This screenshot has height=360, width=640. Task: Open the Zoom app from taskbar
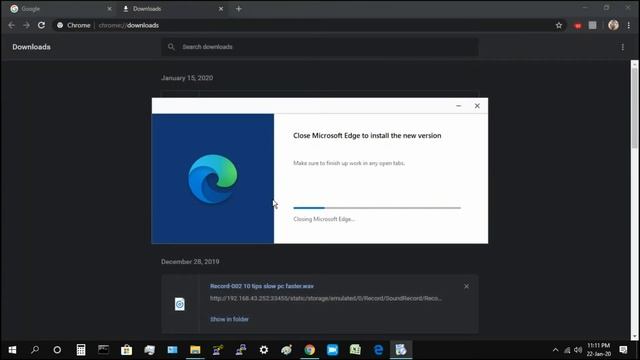coord(332,350)
